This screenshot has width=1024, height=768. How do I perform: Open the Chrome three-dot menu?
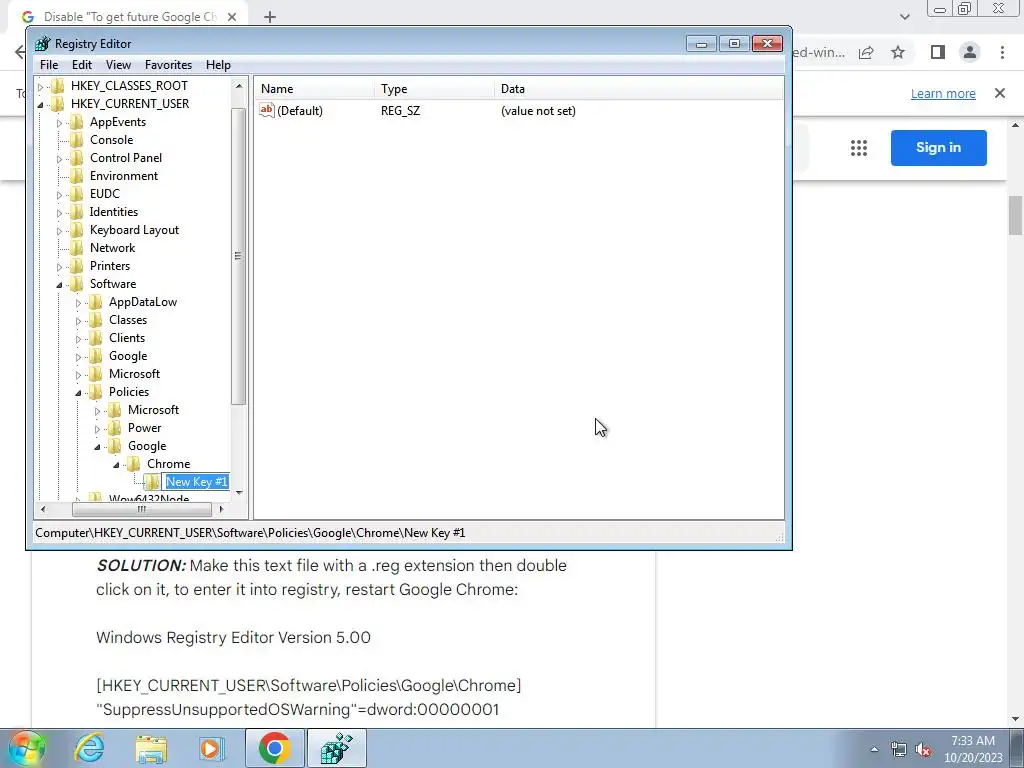tap(1002, 52)
